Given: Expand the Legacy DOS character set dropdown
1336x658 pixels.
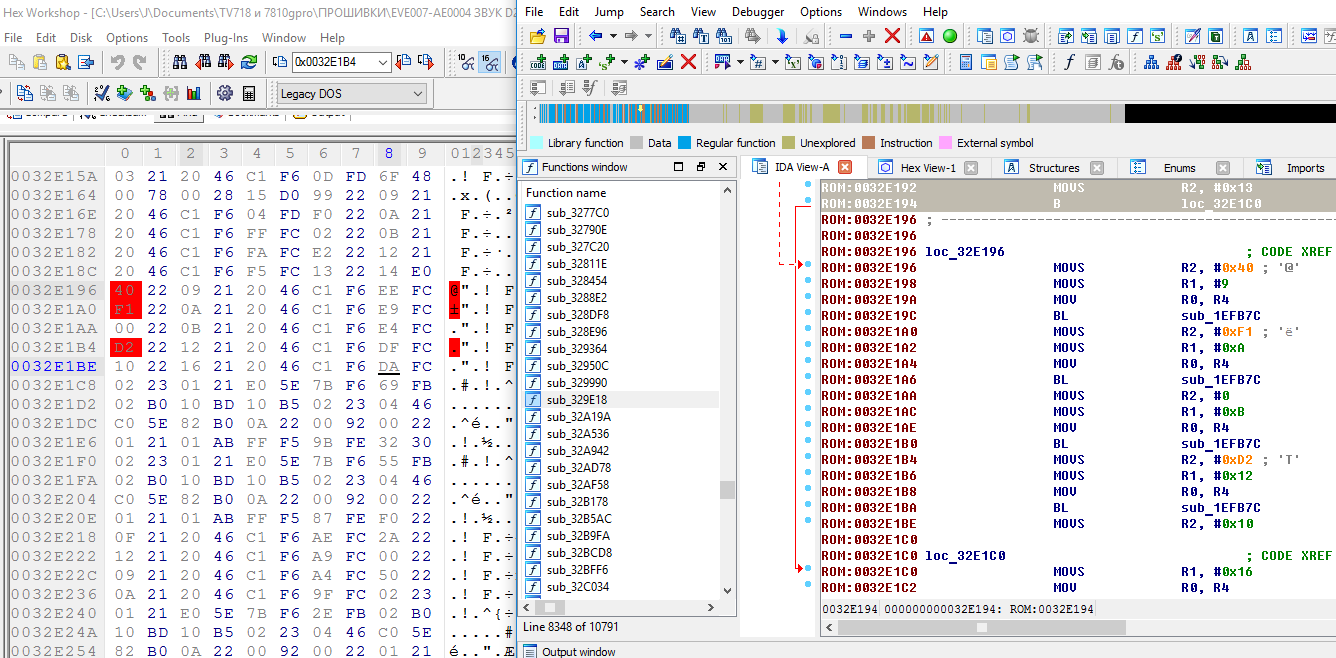Looking at the screenshot, I should click(x=418, y=94).
